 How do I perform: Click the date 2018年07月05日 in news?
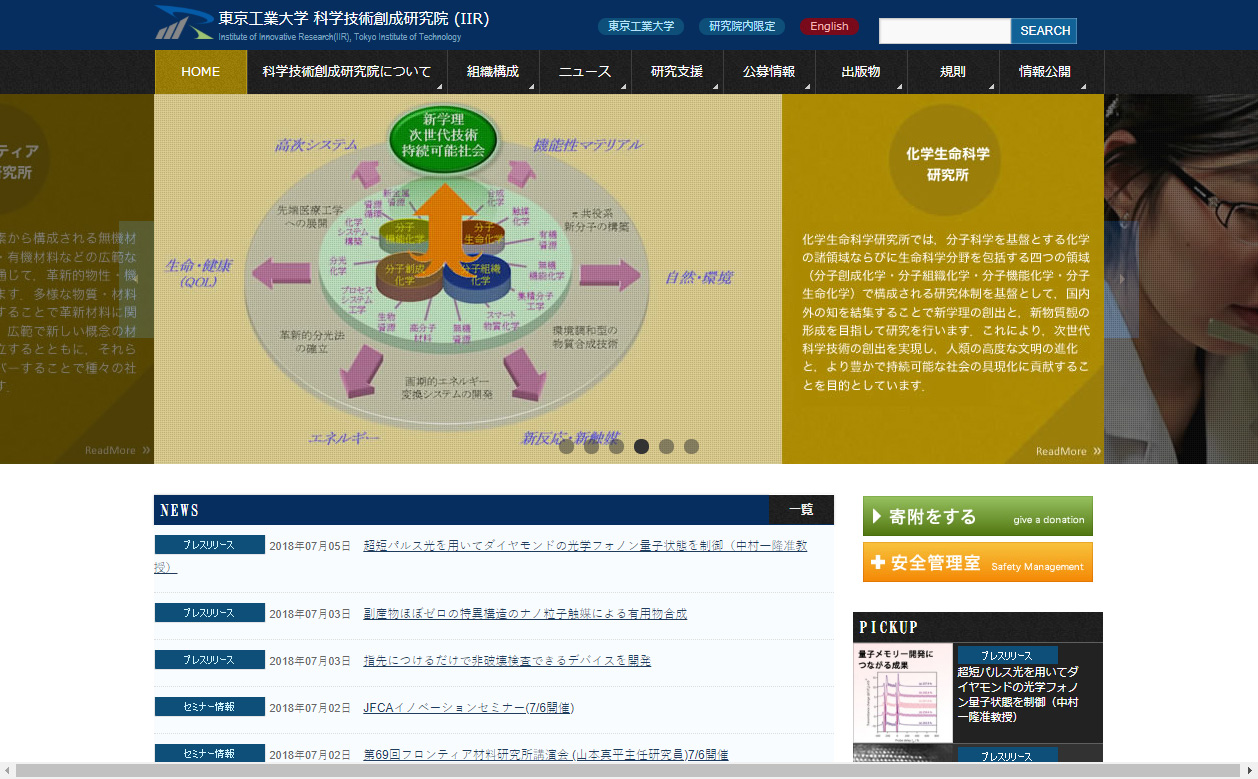click(310, 546)
